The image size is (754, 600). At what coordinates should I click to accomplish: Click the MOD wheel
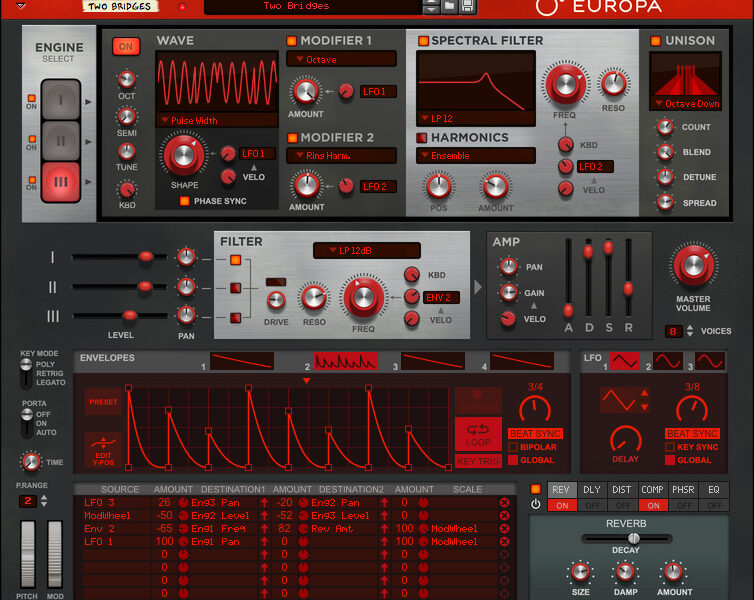click(x=55, y=553)
